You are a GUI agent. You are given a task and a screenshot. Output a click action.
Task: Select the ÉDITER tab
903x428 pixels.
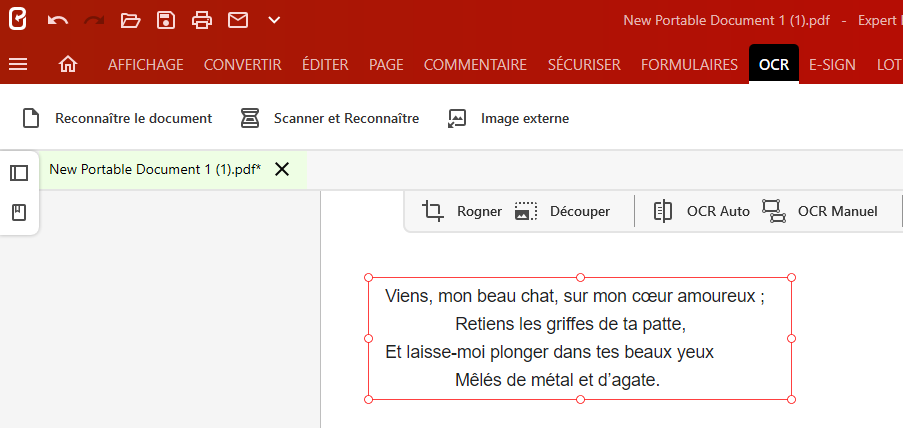[325, 65]
